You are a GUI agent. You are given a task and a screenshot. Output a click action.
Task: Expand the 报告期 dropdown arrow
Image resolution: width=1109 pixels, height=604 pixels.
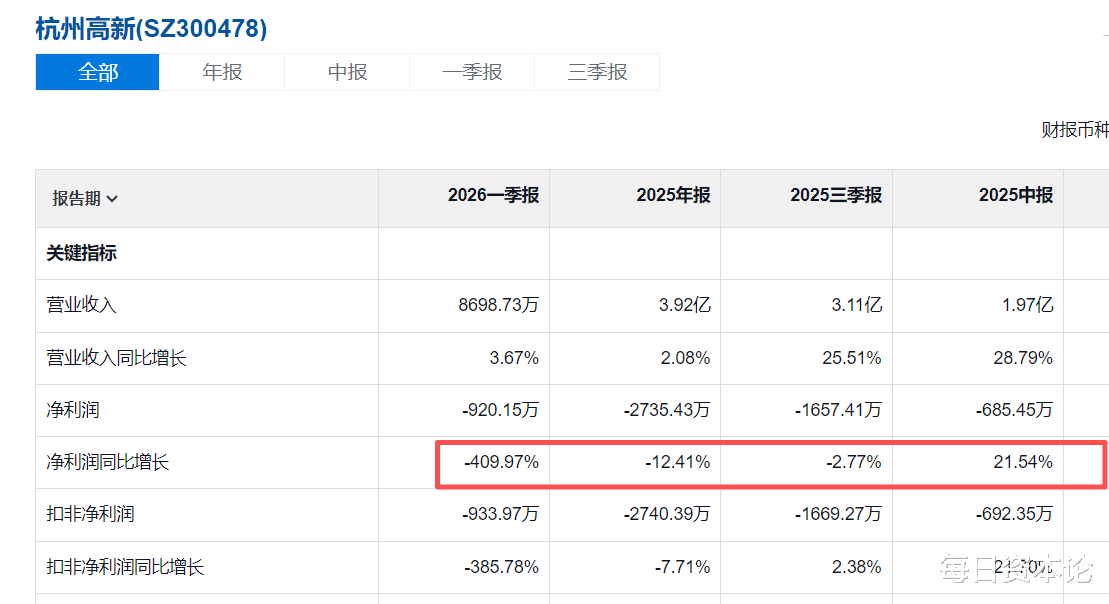112,199
